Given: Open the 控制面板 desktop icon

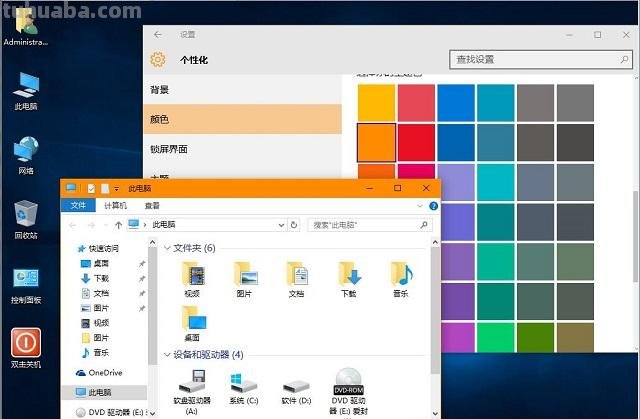Looking at the screenshot, I should [26, 286].
